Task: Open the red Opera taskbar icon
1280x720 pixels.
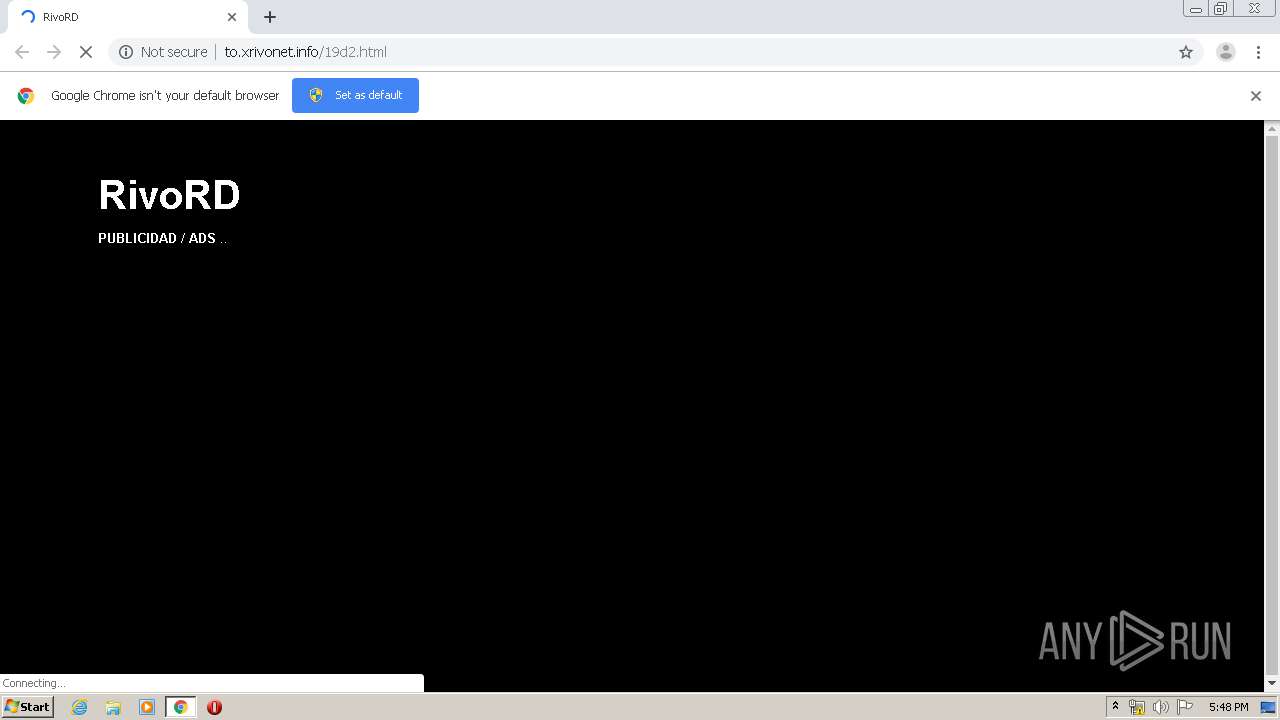Action: (x=214, y=707)
